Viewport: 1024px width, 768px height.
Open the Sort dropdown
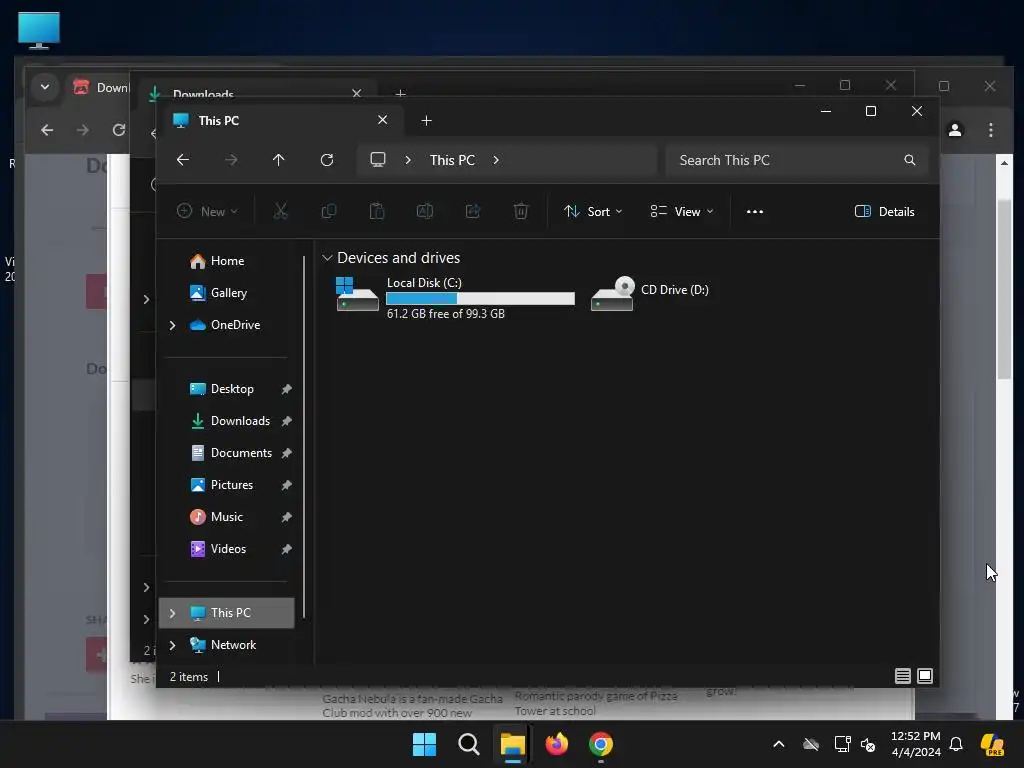coord(593,212)
